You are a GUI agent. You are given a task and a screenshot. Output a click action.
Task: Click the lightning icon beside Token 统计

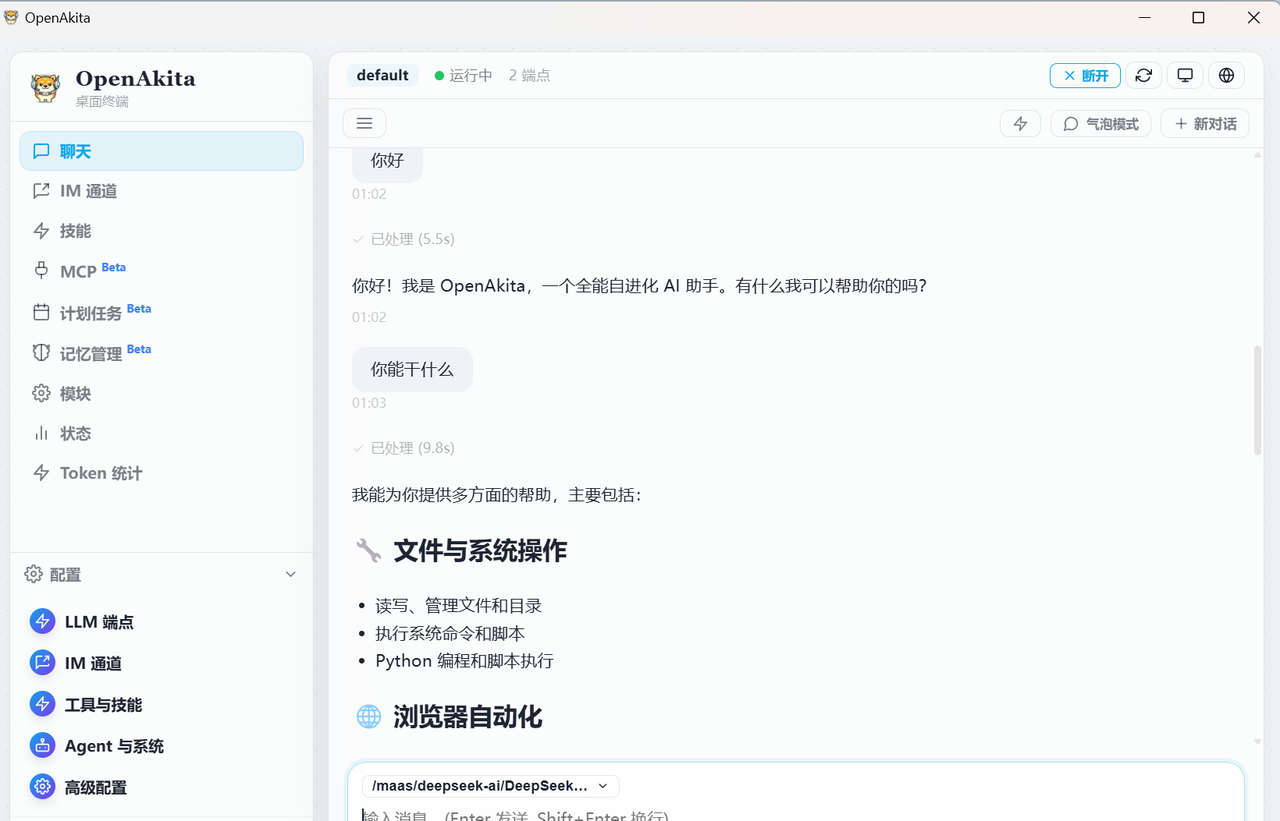click(41, 473)
